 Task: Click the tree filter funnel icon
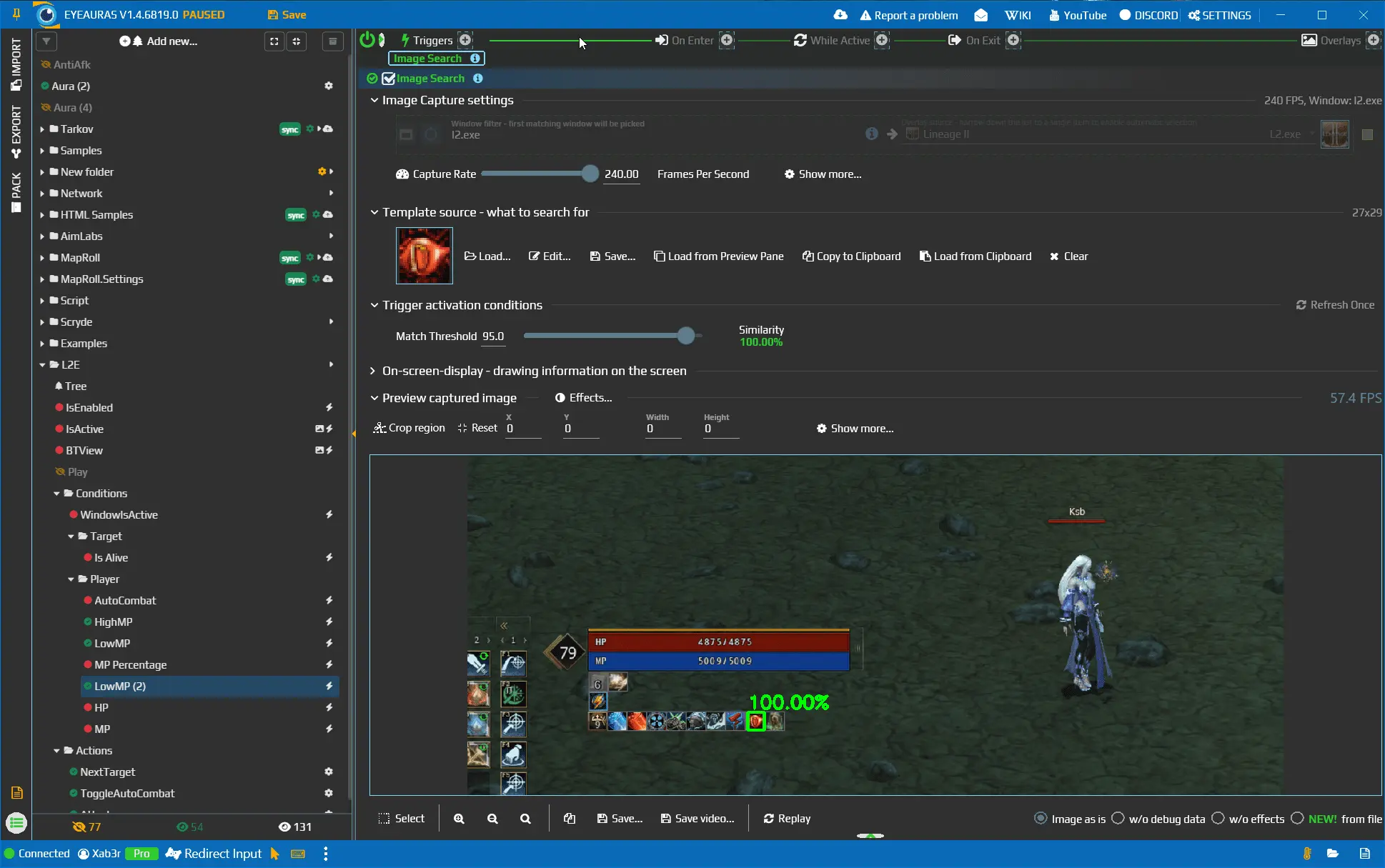click(x=46, y=41)
